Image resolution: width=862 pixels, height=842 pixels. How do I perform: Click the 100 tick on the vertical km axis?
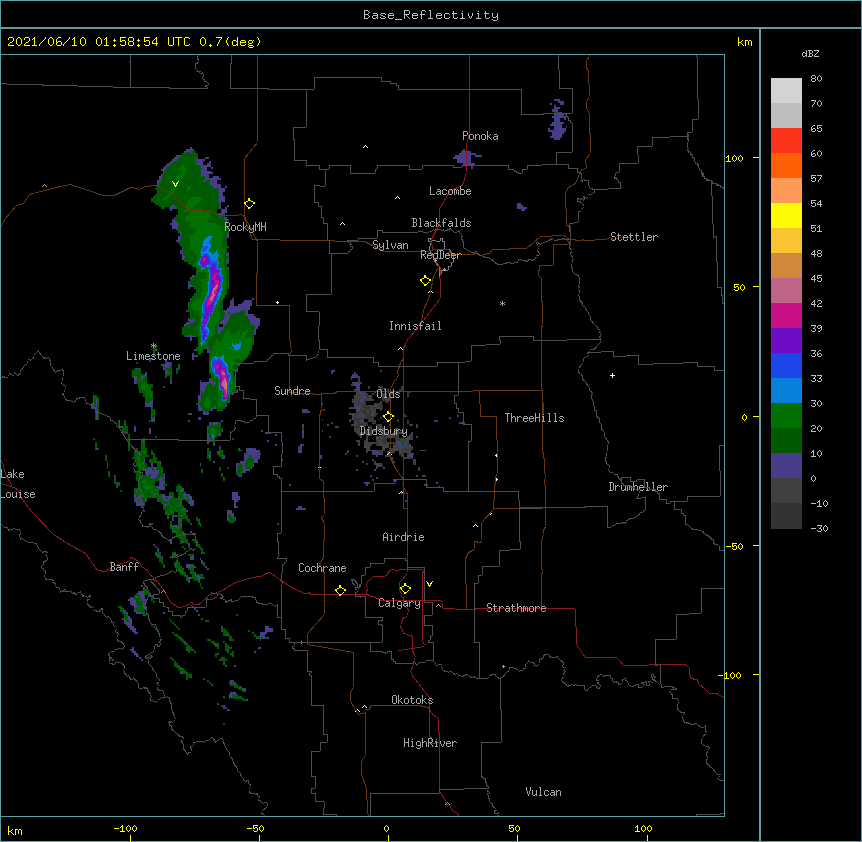pos(734,158)
